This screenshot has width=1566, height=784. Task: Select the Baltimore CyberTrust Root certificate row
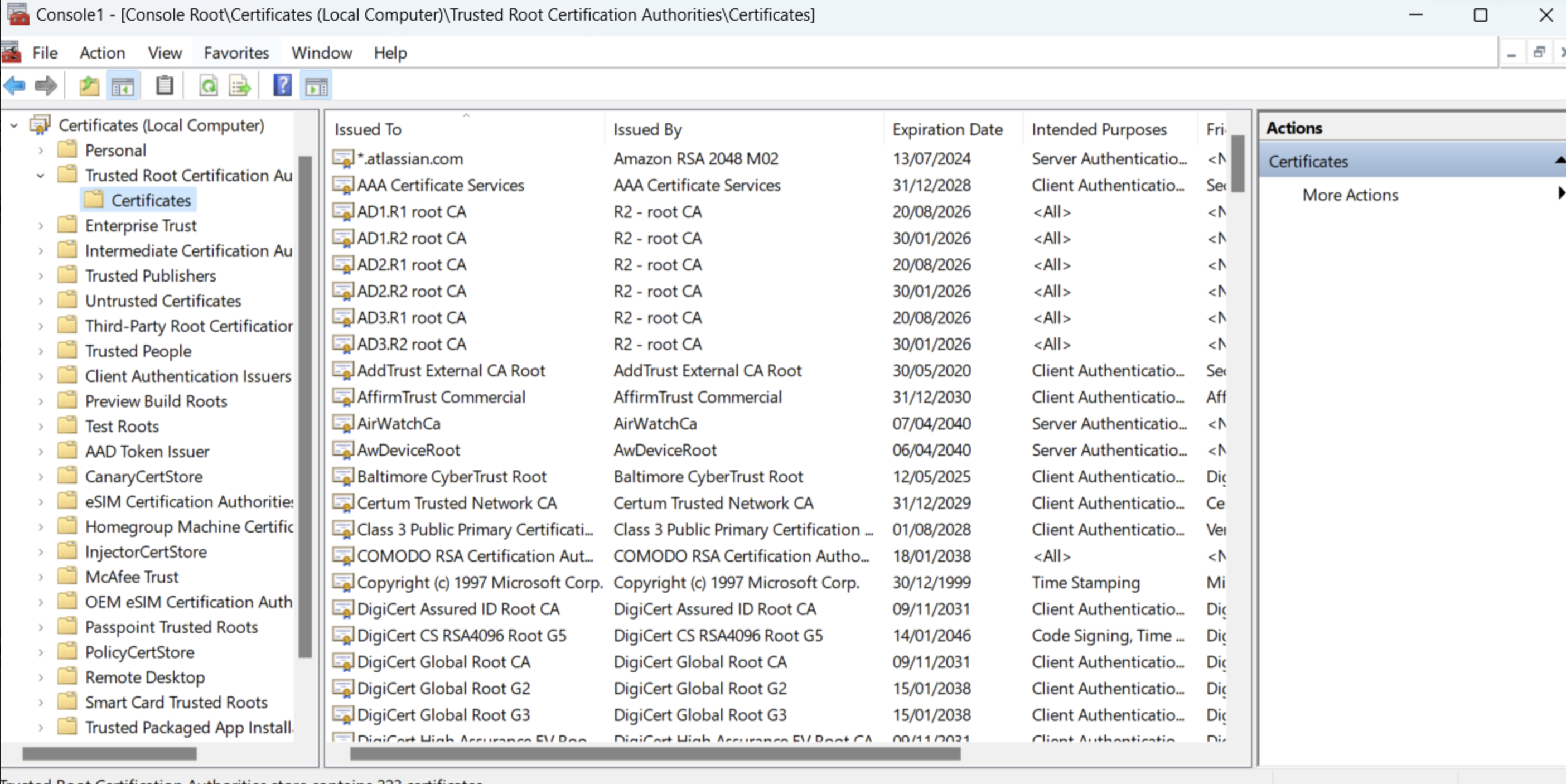tap(451, 476)
